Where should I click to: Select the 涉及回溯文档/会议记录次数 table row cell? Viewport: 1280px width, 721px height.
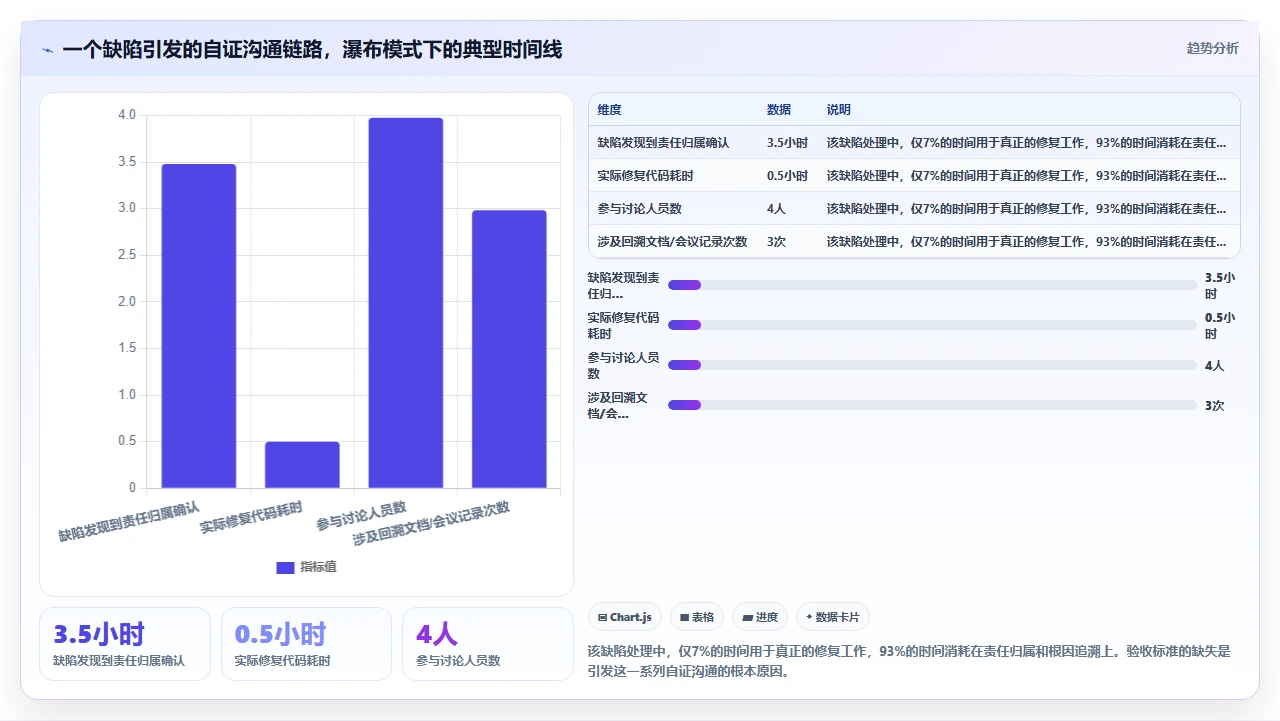pyautogui.click(x=672, y=242)
